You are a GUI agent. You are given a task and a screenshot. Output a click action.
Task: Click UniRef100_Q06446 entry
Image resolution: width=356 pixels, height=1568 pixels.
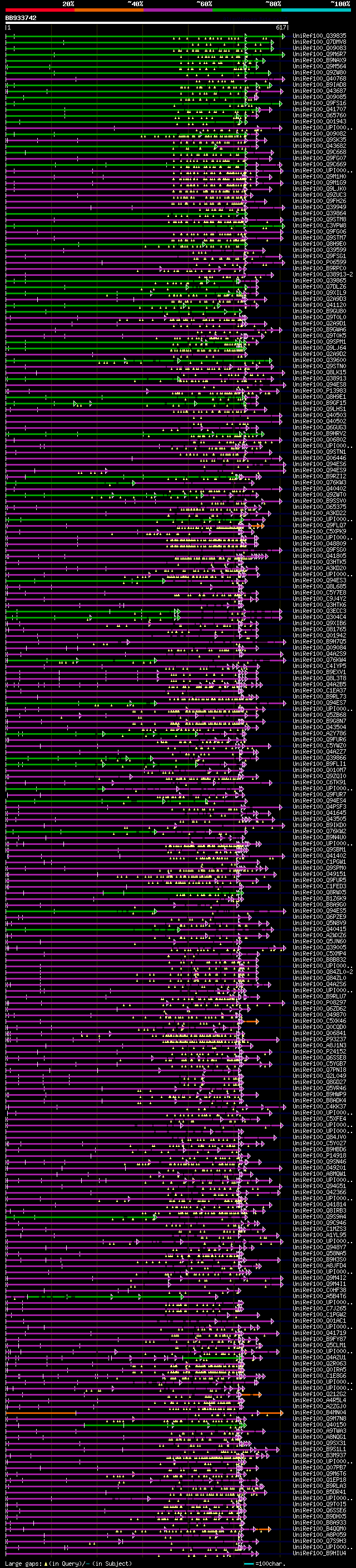(x=319, y=458)
